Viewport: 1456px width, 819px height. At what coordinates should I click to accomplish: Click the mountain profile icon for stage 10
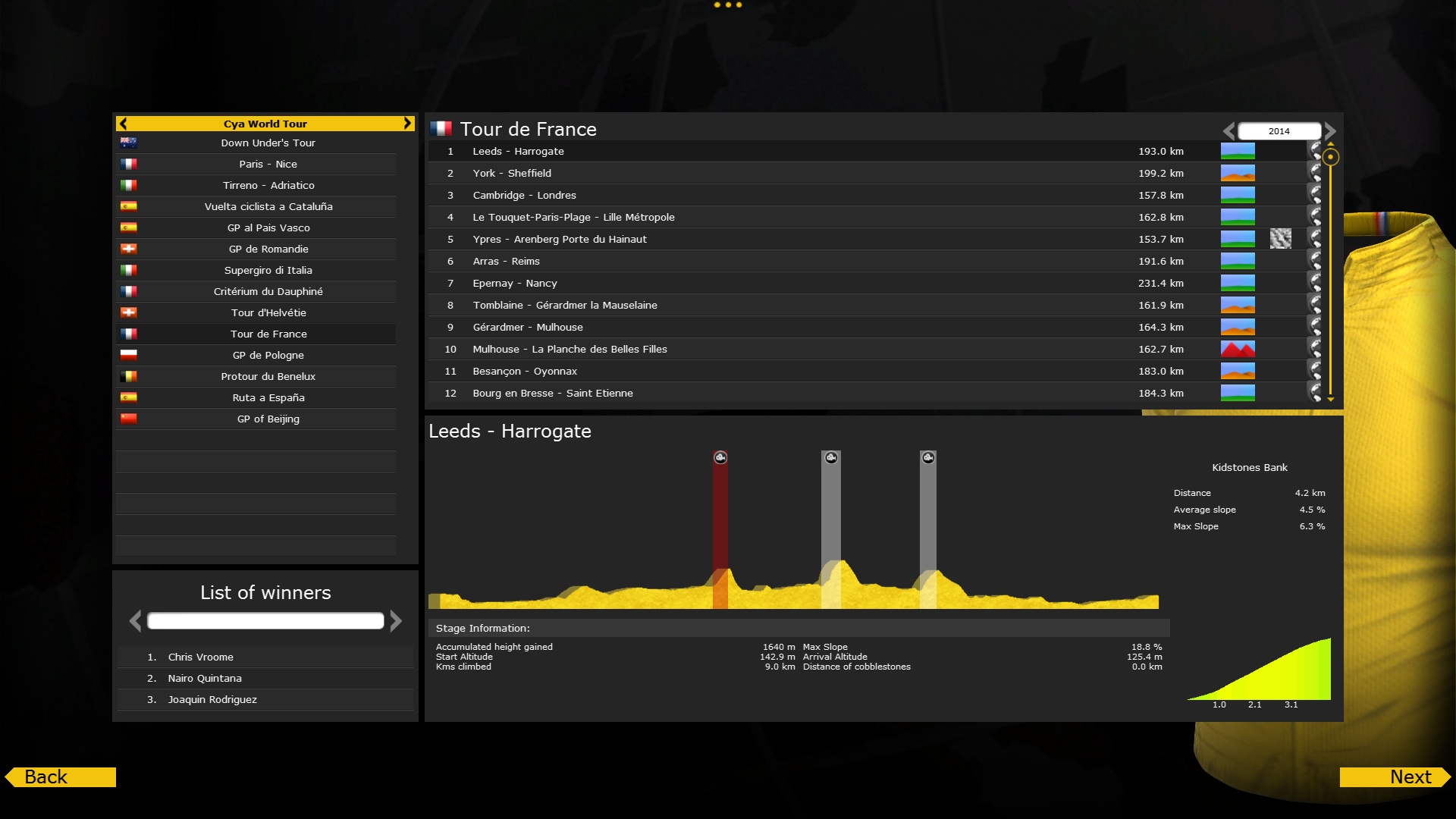(1237, 350)
